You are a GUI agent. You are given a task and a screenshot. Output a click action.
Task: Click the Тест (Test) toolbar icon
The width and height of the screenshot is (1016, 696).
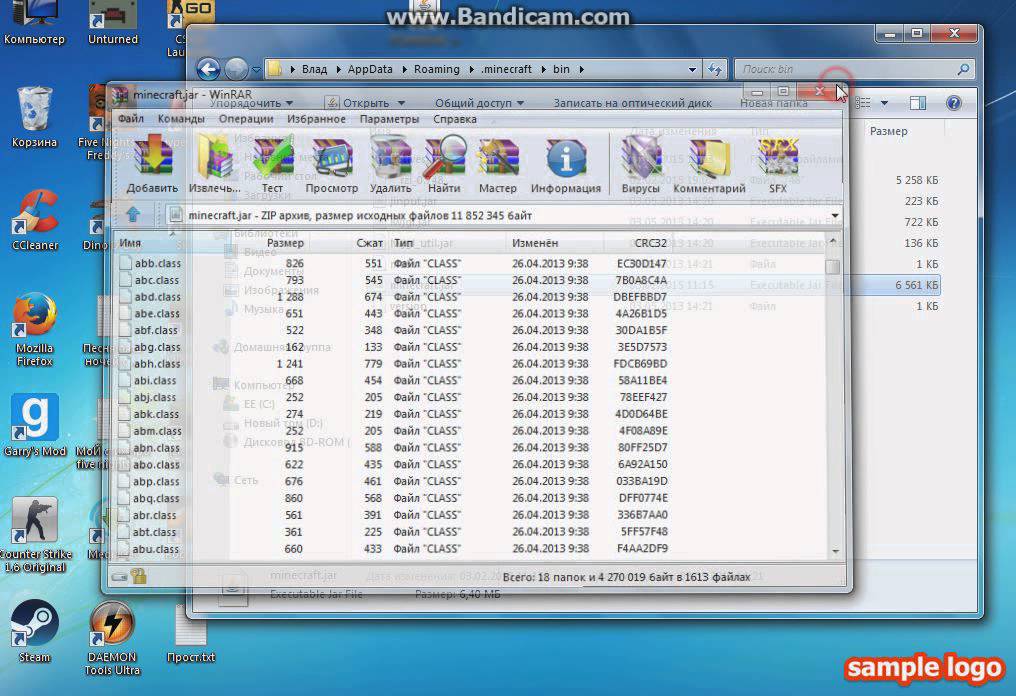pyautogui.click(x=272, y=164)
